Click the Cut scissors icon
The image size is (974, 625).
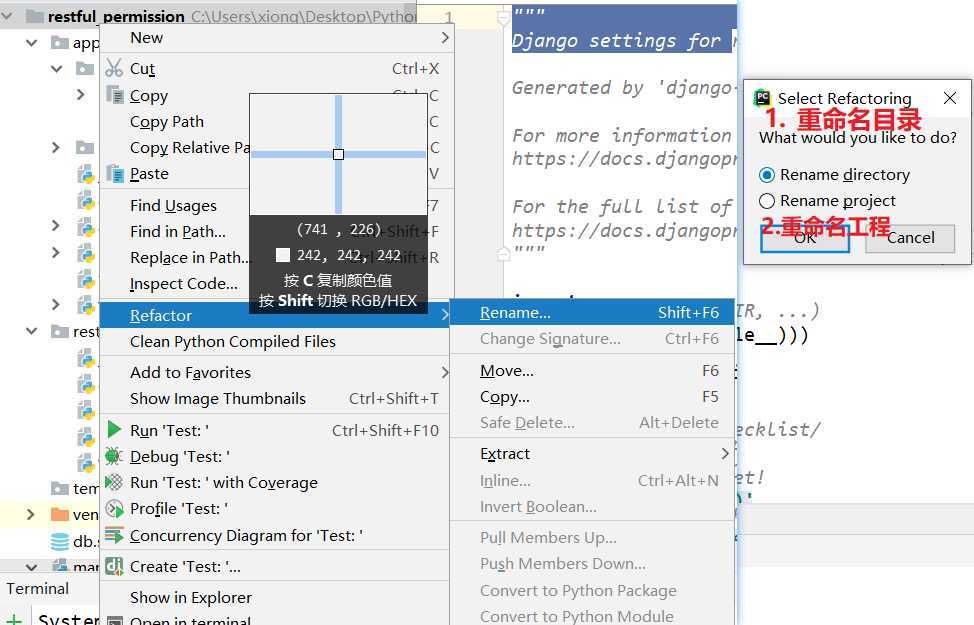[x=114, y=68]
